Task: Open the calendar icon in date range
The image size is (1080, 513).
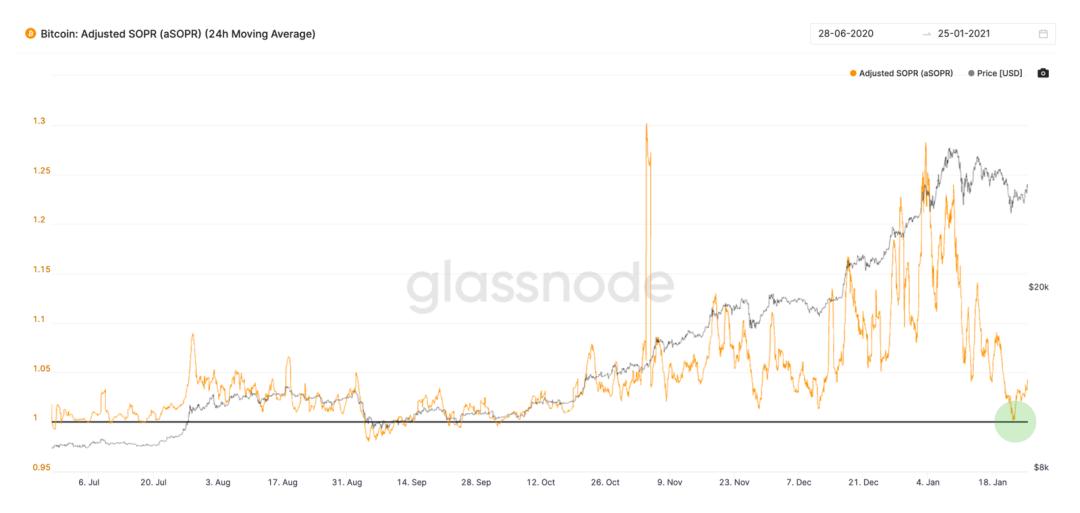Action: coord(1043,33)
